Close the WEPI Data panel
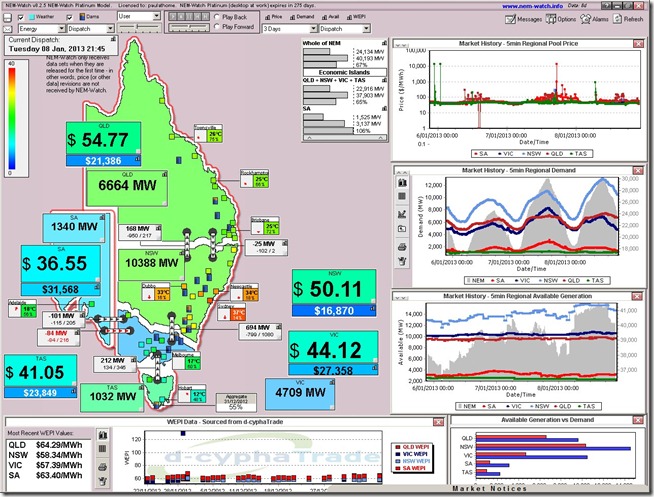The height and width of the screenshot is (497, 654). 438,422
